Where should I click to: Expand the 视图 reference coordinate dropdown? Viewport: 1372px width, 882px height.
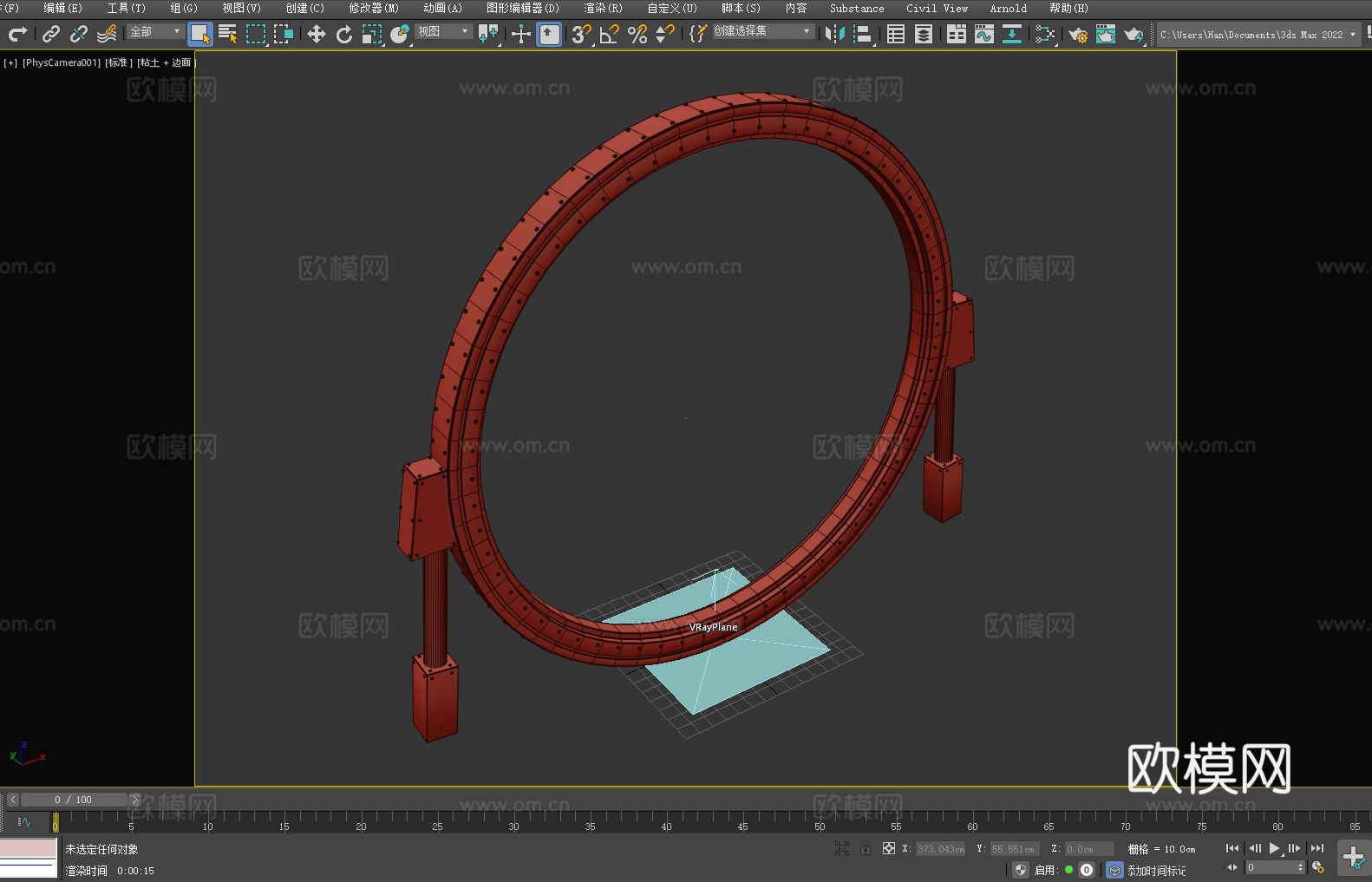(444, 31)
